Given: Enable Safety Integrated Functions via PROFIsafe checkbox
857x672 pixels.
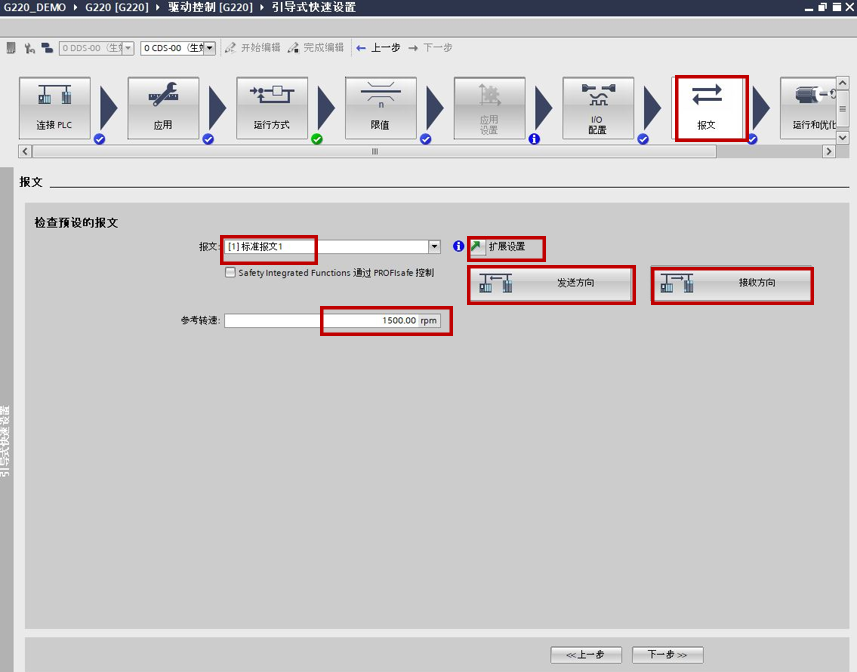Looking at the screenshot, I should coord(231,272).
